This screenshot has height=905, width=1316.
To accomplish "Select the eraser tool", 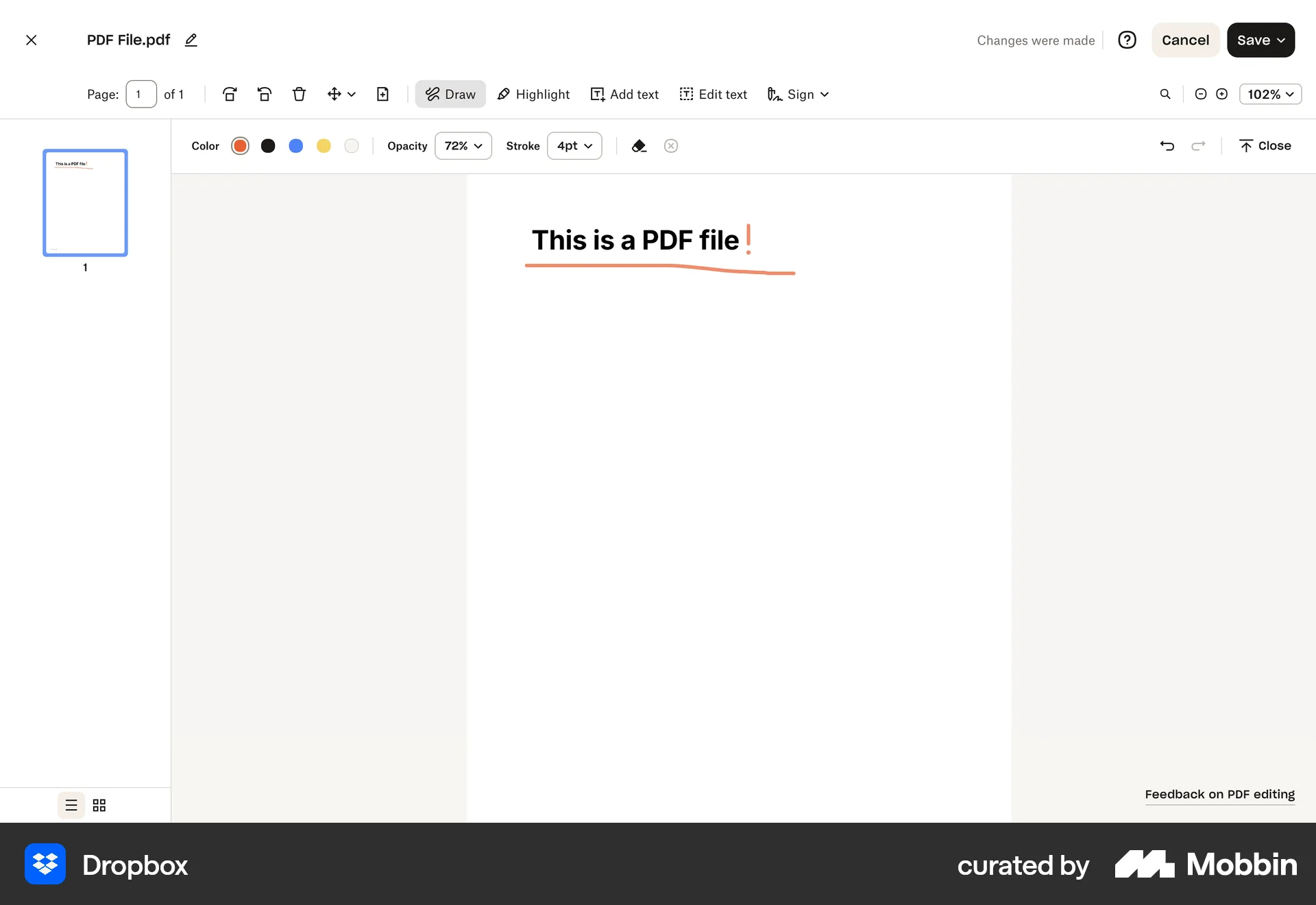I will pyautogui.click(x=639, y=145).
